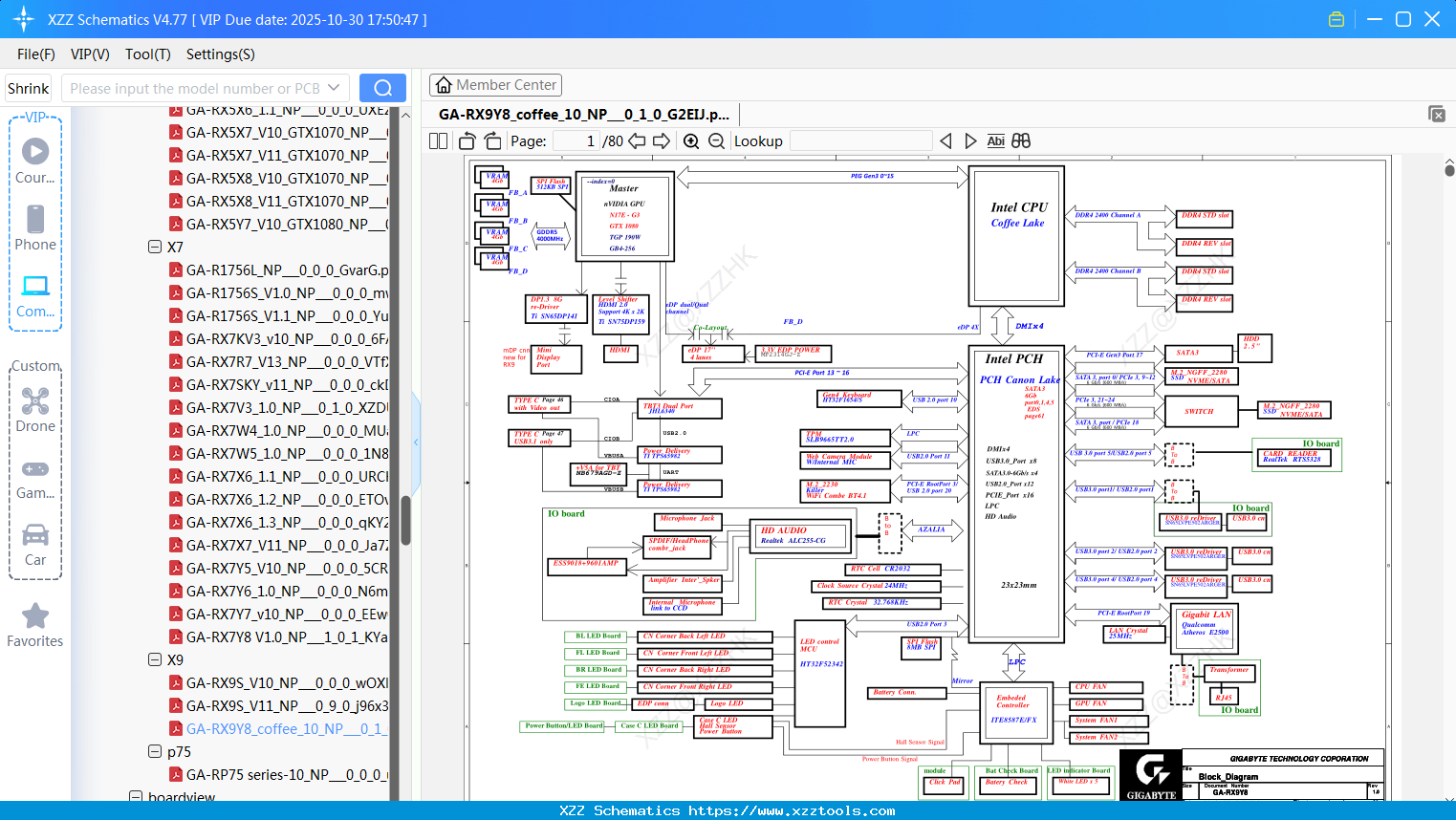Open the GA-RX7V3_1.0_NP schematic file
The width and height of the screenshot is (1456, 820).
pos(287,407)
